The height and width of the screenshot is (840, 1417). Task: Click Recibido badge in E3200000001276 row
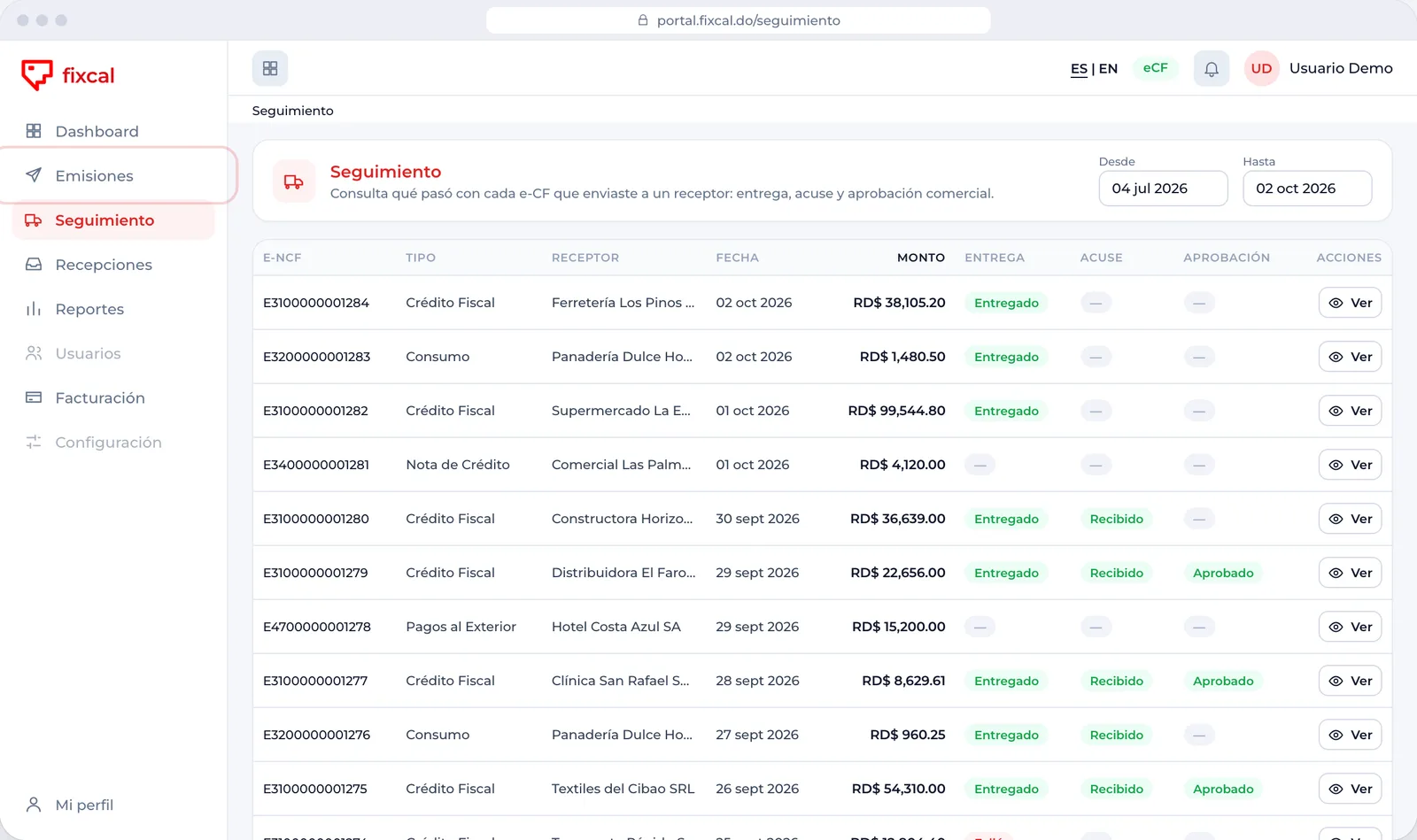[x=1116, y=735]
